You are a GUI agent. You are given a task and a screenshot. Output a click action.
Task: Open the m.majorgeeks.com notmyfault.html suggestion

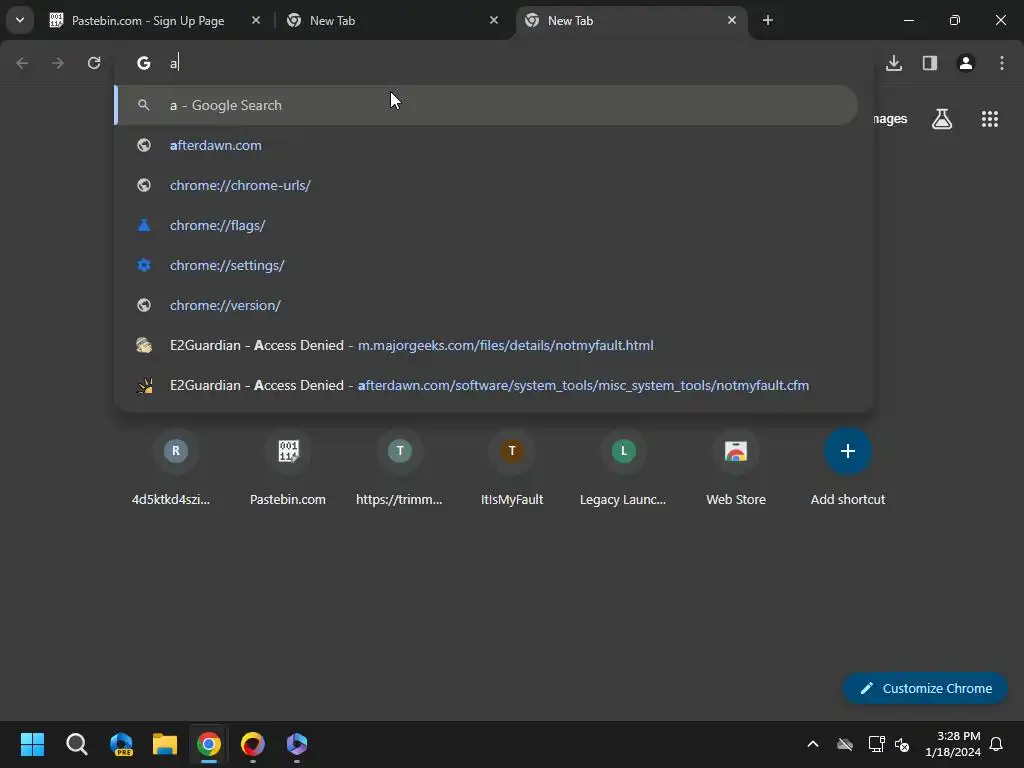(487, 345)
